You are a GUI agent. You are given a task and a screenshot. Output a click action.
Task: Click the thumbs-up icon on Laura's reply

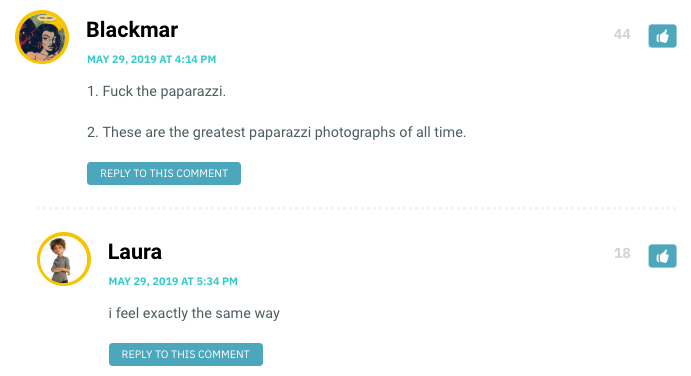click(662, 256)
